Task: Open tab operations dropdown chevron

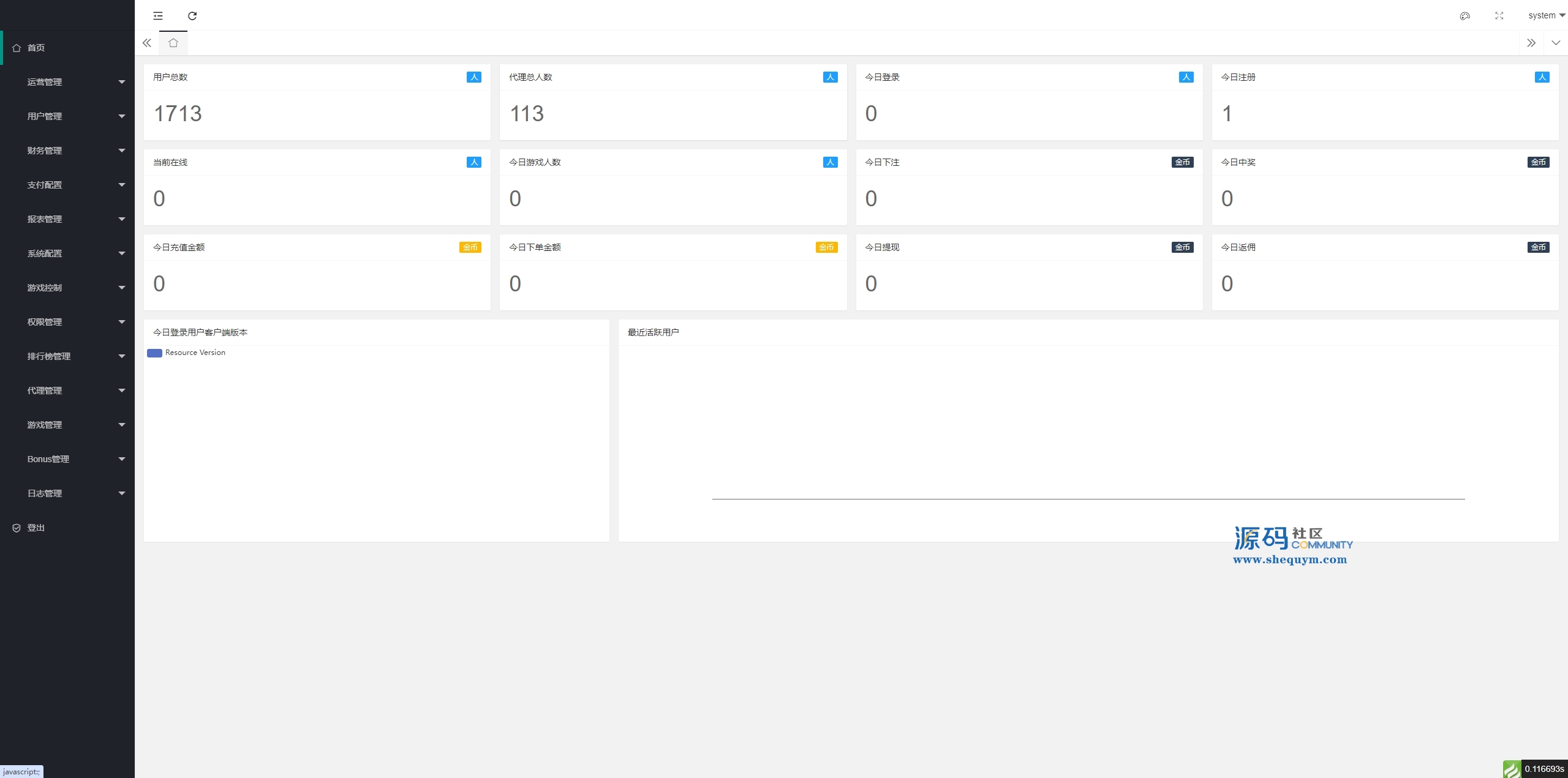Action: [1556, 43]
